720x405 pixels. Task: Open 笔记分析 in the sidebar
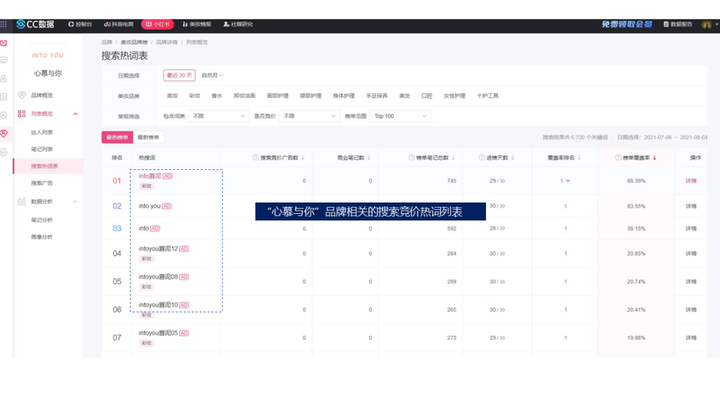tap(42, 220)
